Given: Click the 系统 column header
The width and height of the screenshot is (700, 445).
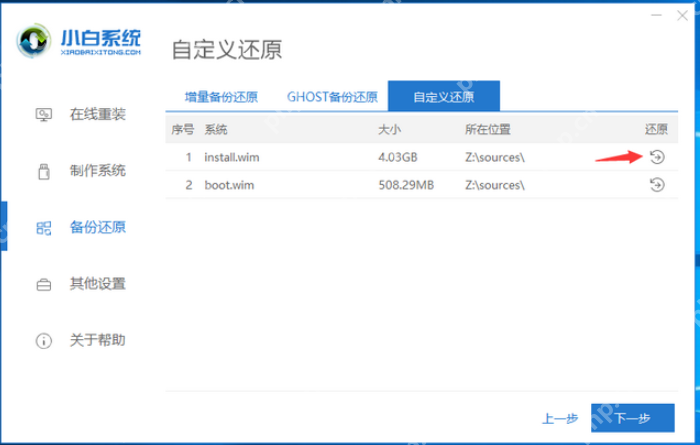Looking at the screenshot, I should point(216,130).
